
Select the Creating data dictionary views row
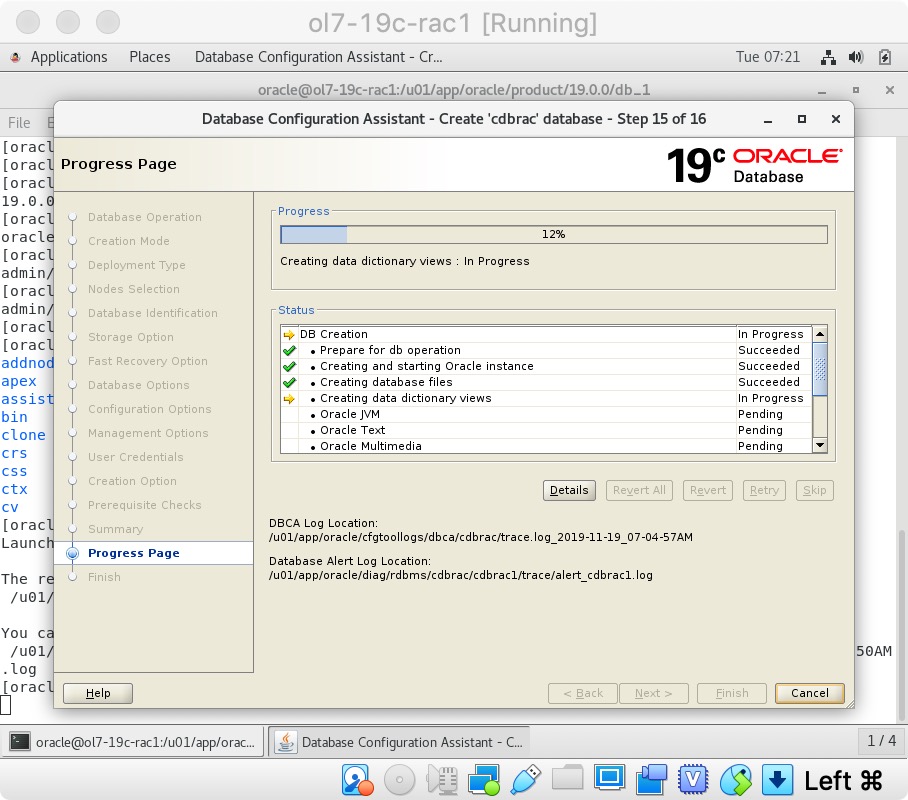tap(405, 398)
